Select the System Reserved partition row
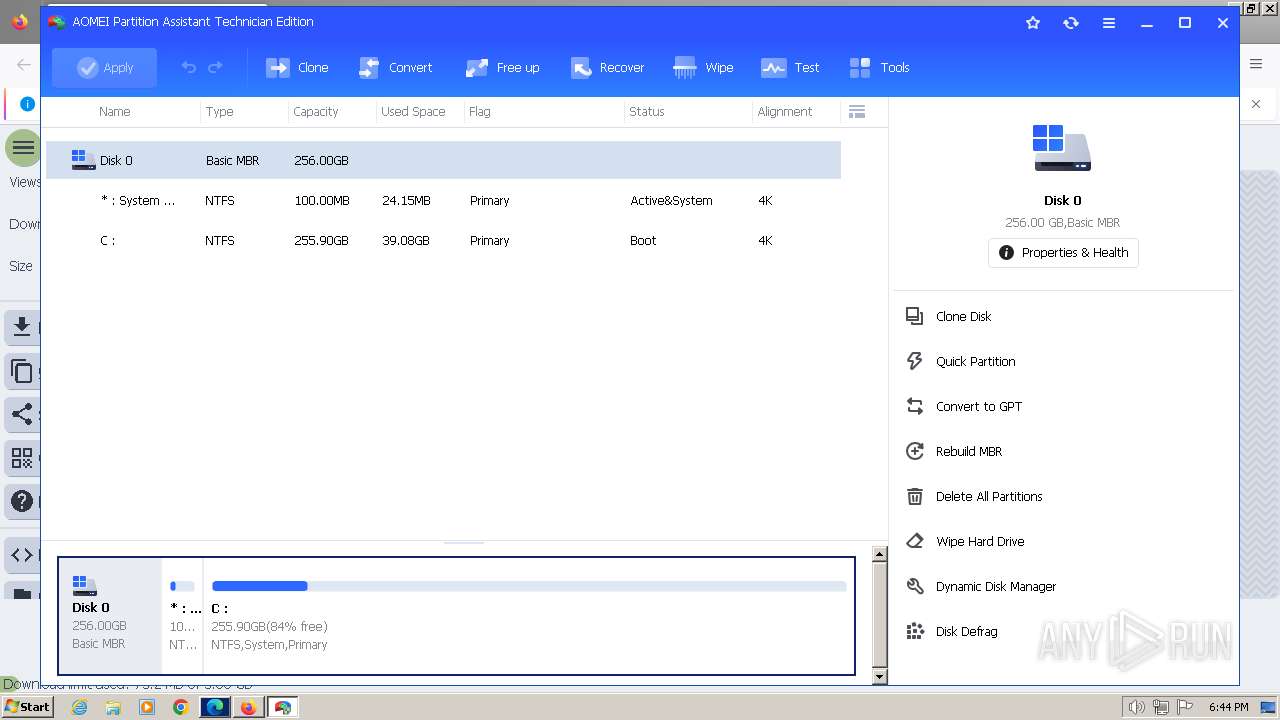Image resolution: width=1280 pixels, height=720 pixels. coord(443,200)
